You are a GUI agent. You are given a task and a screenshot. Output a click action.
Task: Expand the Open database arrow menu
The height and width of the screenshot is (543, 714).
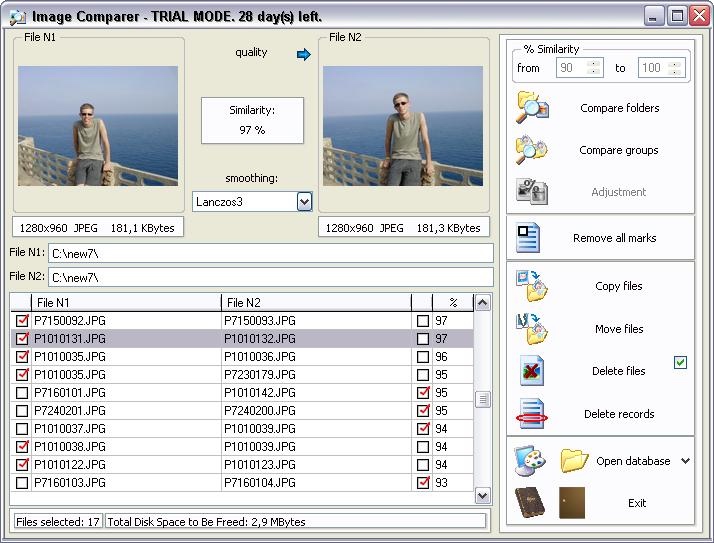[685, 461]
